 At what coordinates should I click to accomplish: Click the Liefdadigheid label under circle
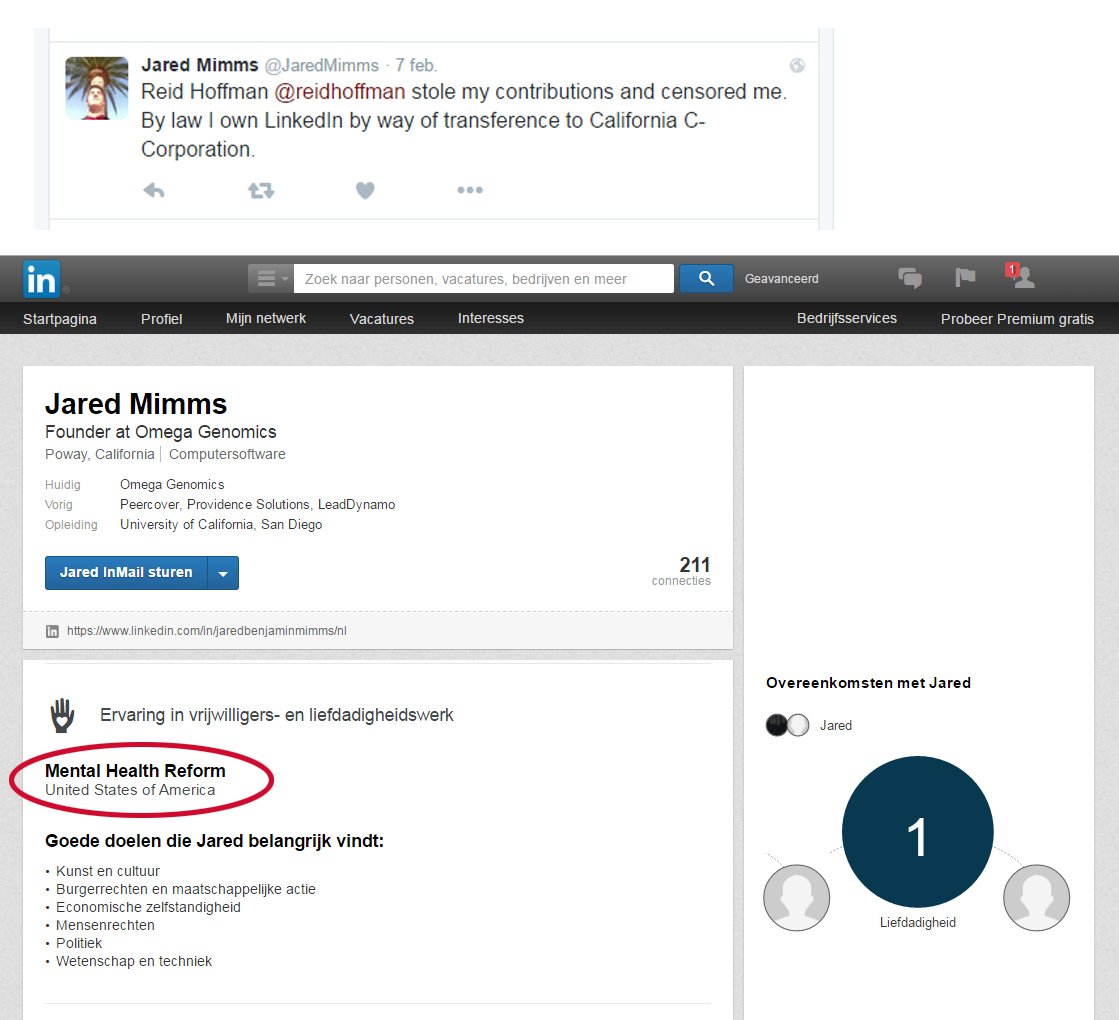click(918, 922)
